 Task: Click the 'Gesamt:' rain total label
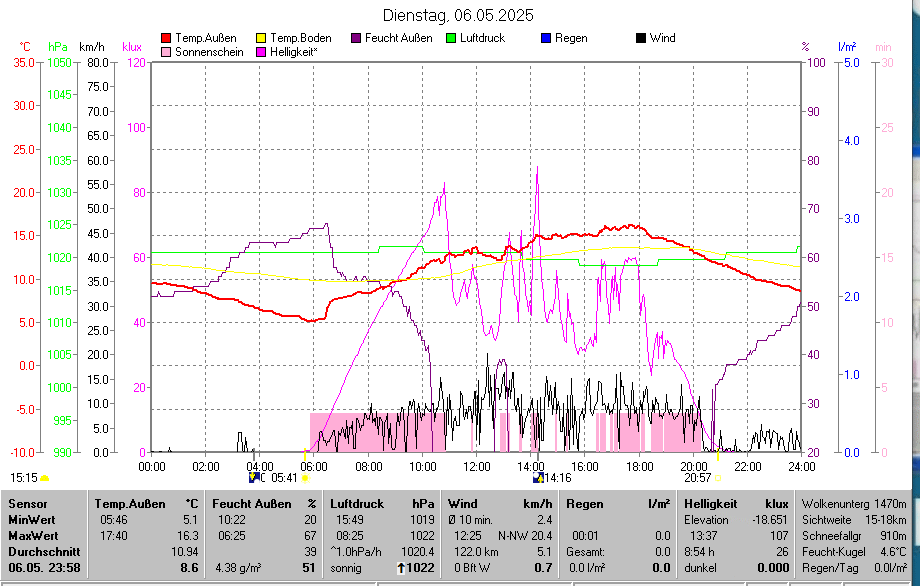(586, 552)
